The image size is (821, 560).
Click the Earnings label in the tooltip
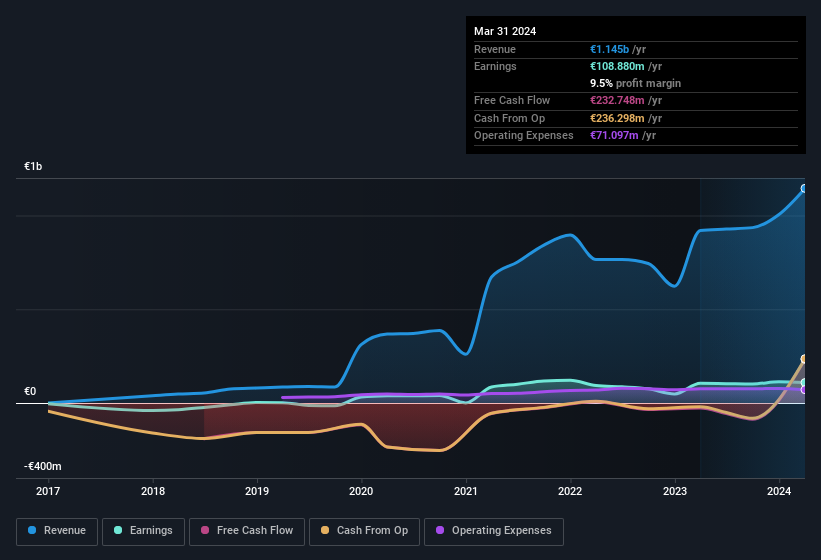495,66
